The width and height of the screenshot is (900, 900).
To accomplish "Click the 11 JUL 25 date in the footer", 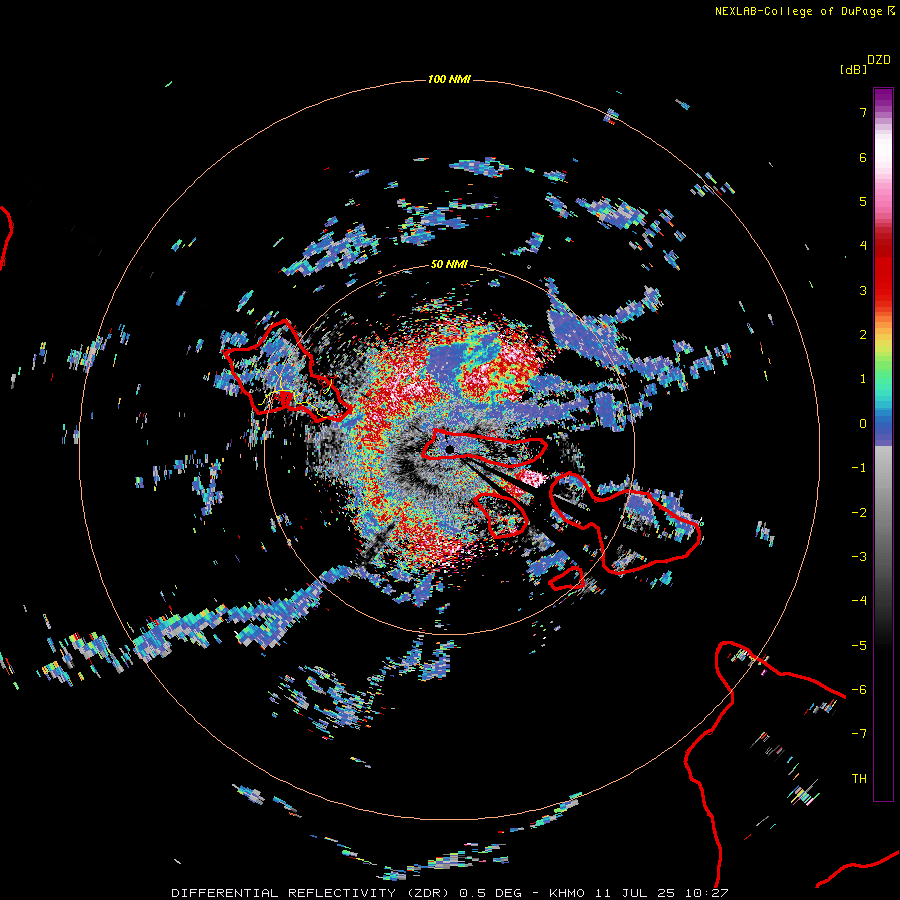I will pyautogui.click(x=634, y=893).
